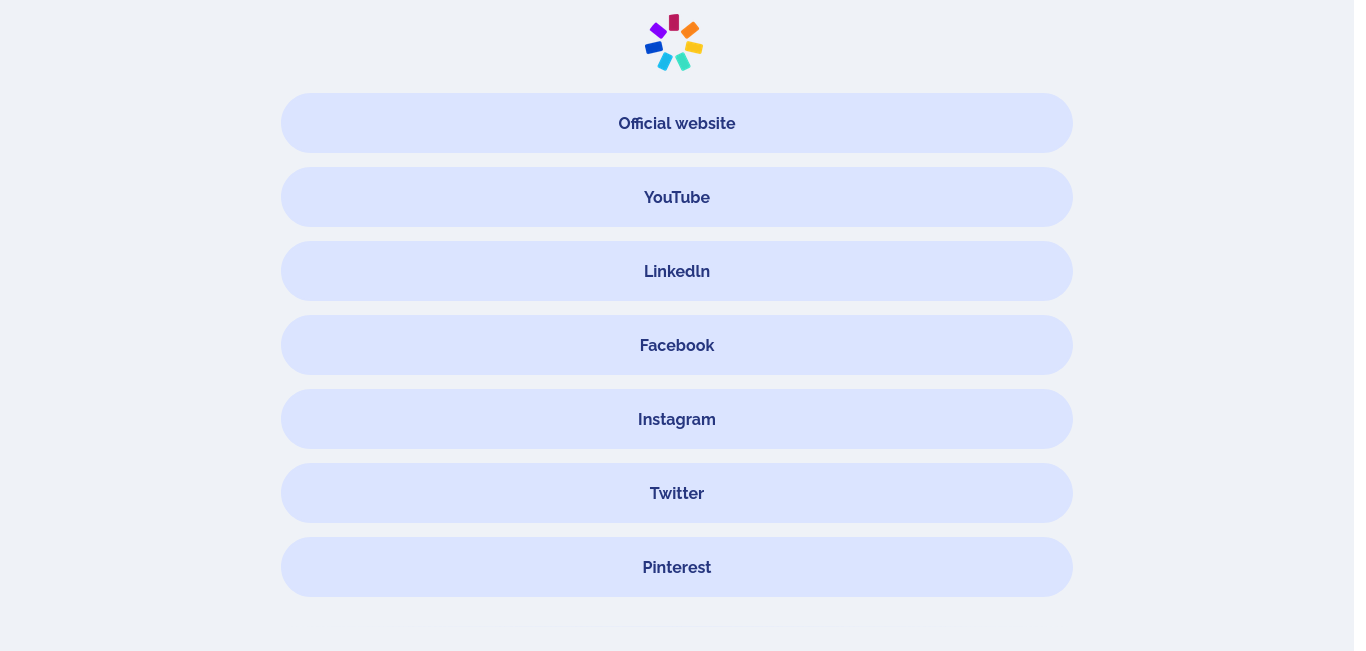Select the Twitter button
The image size is (1366, 651).
point(677,493)
